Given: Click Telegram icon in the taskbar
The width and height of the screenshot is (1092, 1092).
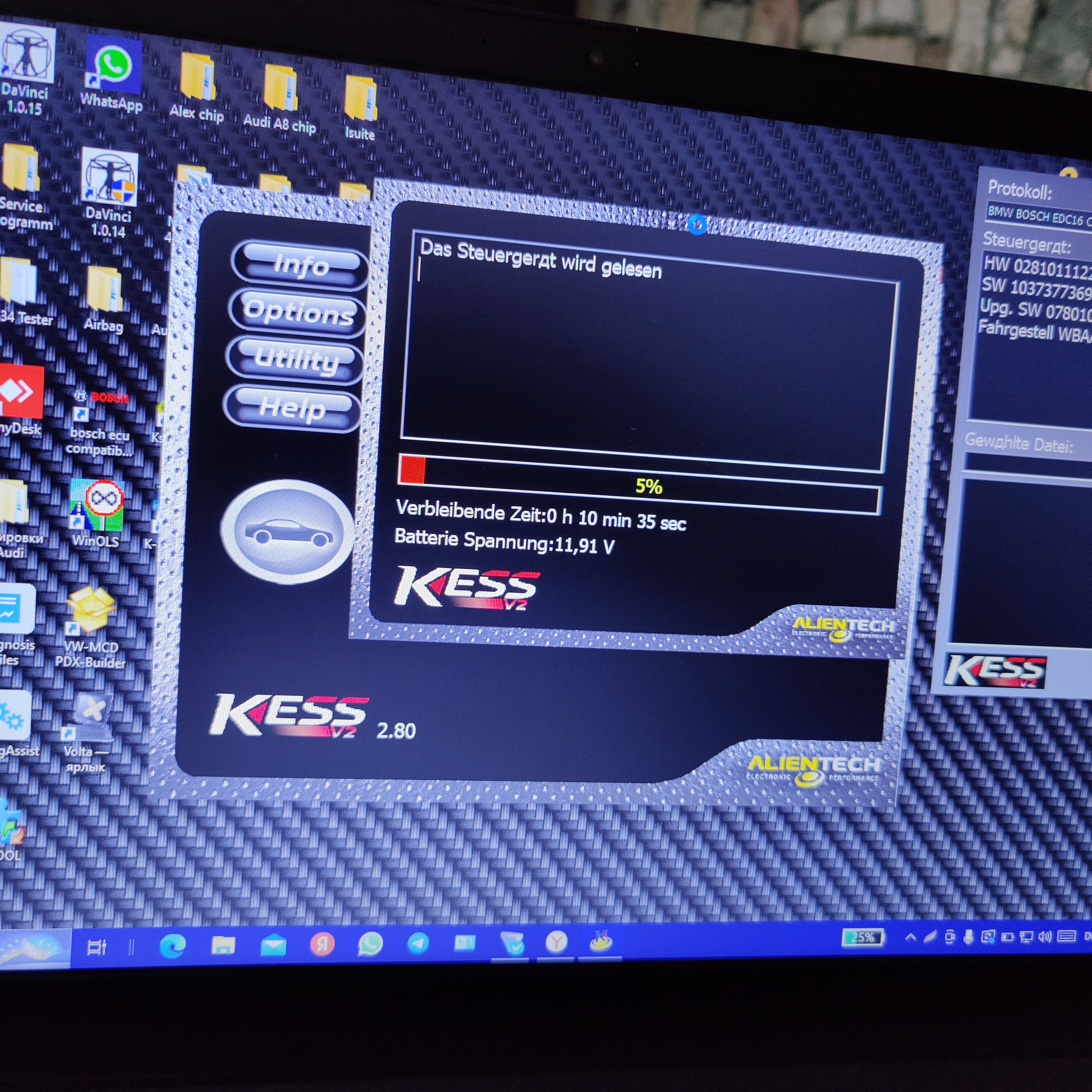Looking at the screenshot, I should (x=418, y=943).
